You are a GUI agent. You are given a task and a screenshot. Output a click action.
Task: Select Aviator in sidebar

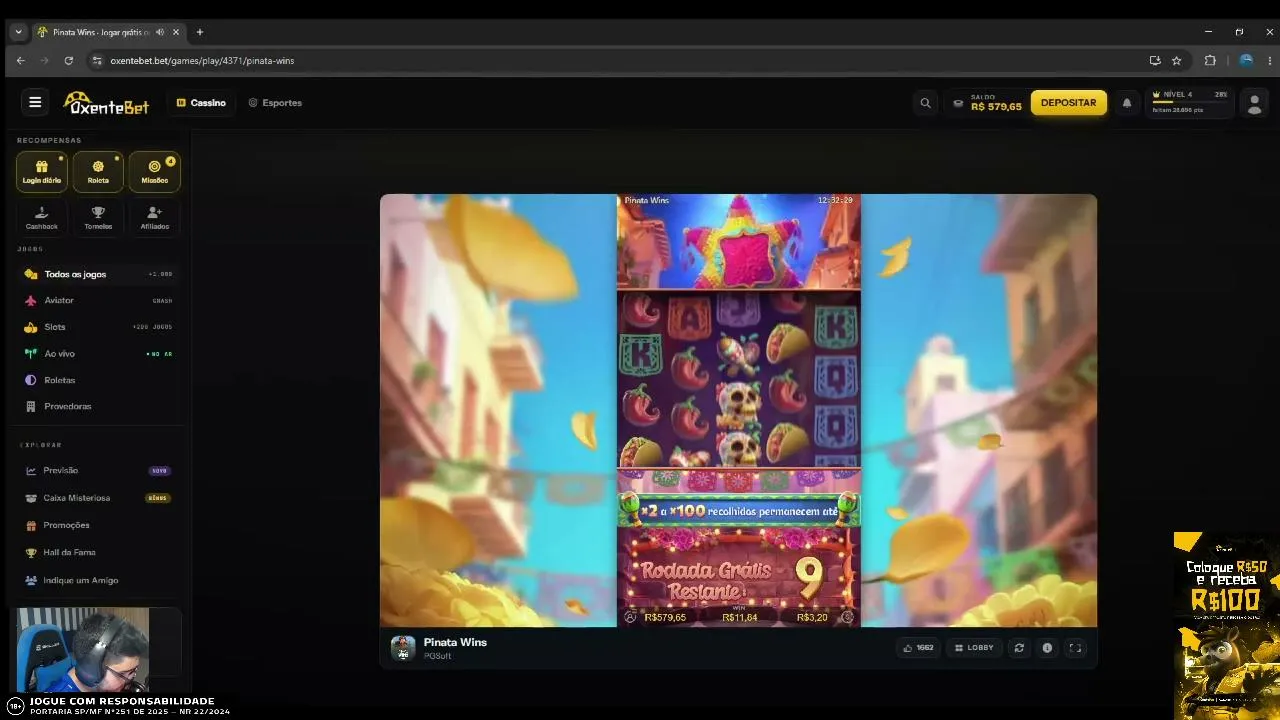pos(98,300)
